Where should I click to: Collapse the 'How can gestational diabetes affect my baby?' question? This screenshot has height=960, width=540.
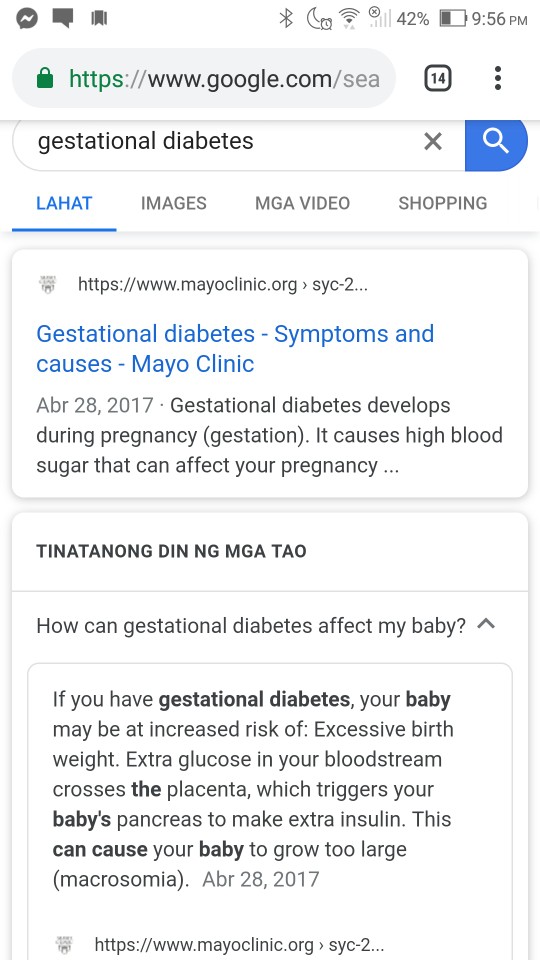tap(251, 626)
